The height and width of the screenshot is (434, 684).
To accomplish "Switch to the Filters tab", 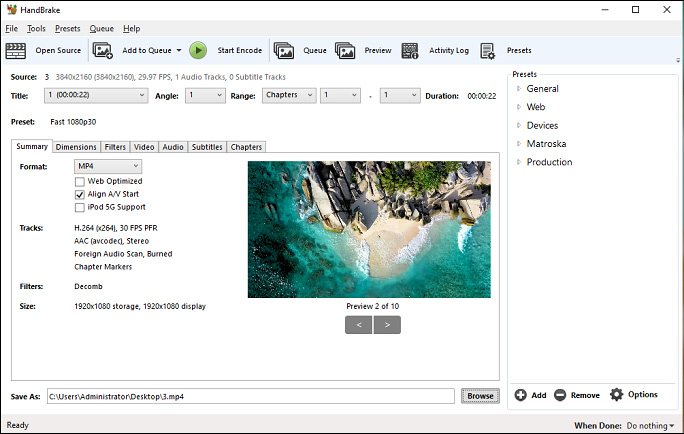I will pos(115,147).
